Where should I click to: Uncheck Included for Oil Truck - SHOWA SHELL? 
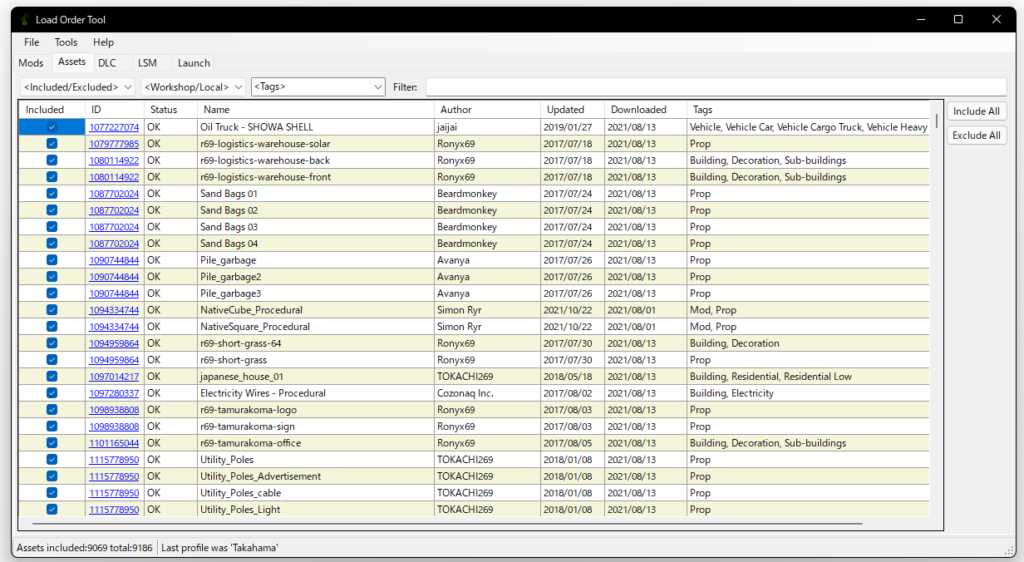(x=52, y=127)
